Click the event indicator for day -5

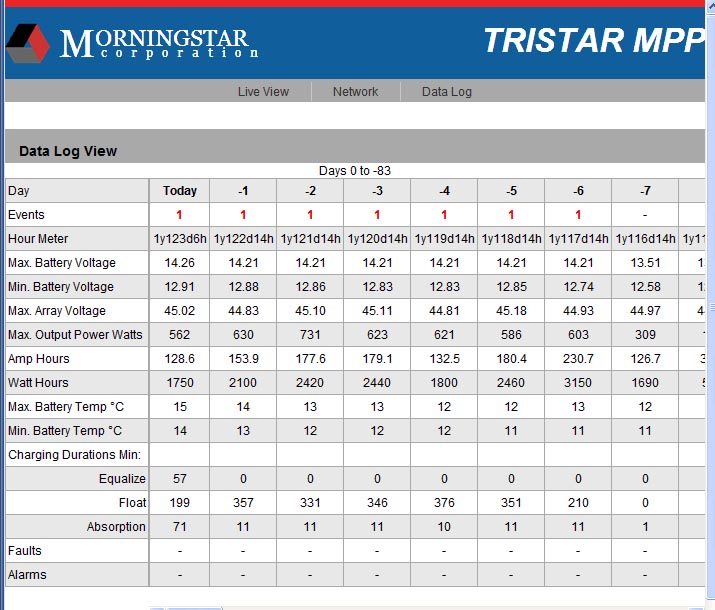(x=511, y=215)
